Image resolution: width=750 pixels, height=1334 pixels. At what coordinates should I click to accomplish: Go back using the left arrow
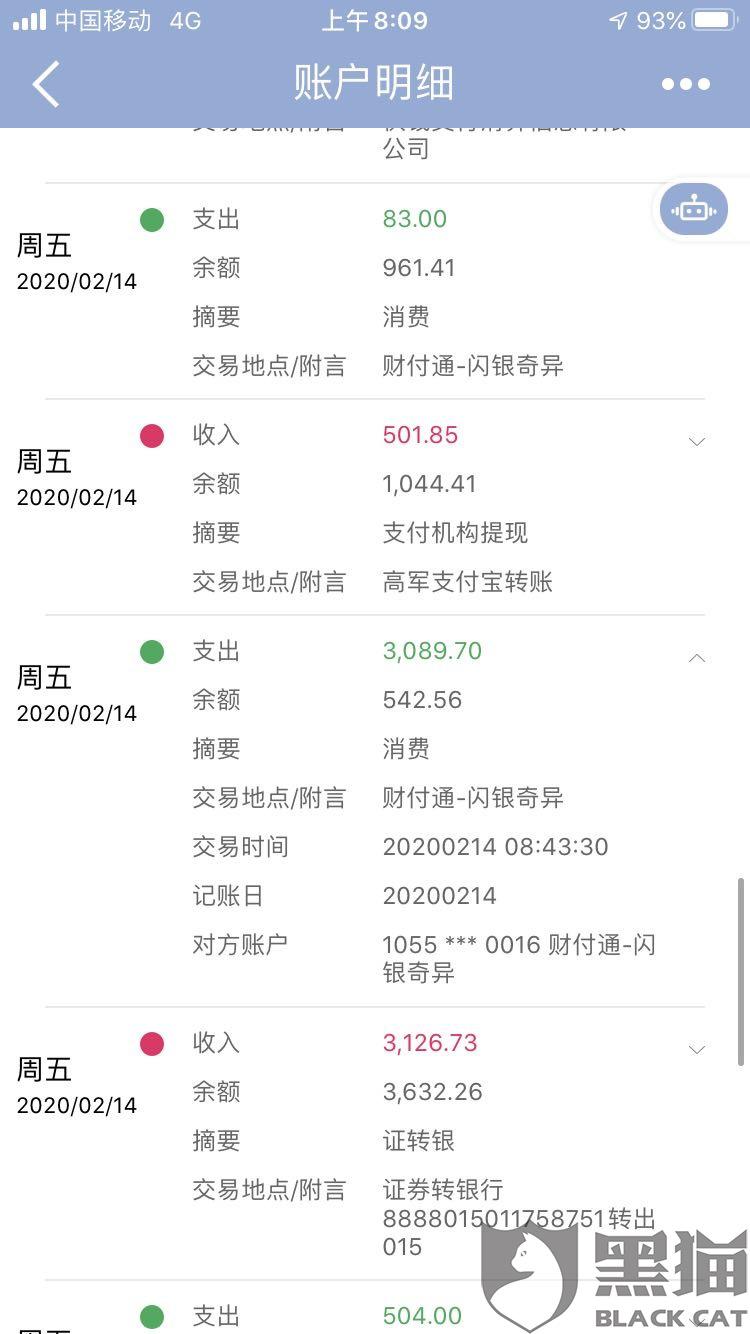click(46, 83)
